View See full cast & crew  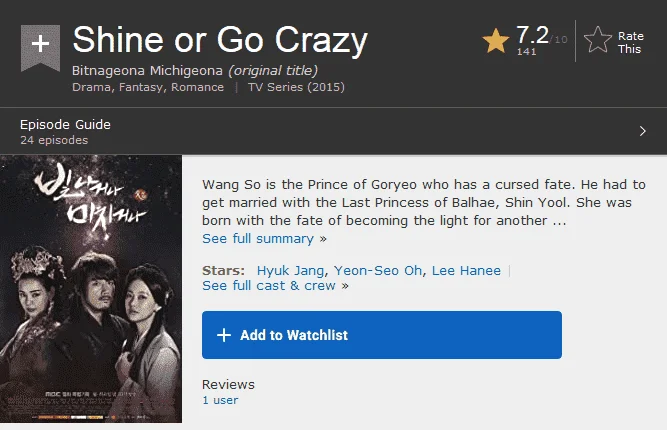click(275, 286)
